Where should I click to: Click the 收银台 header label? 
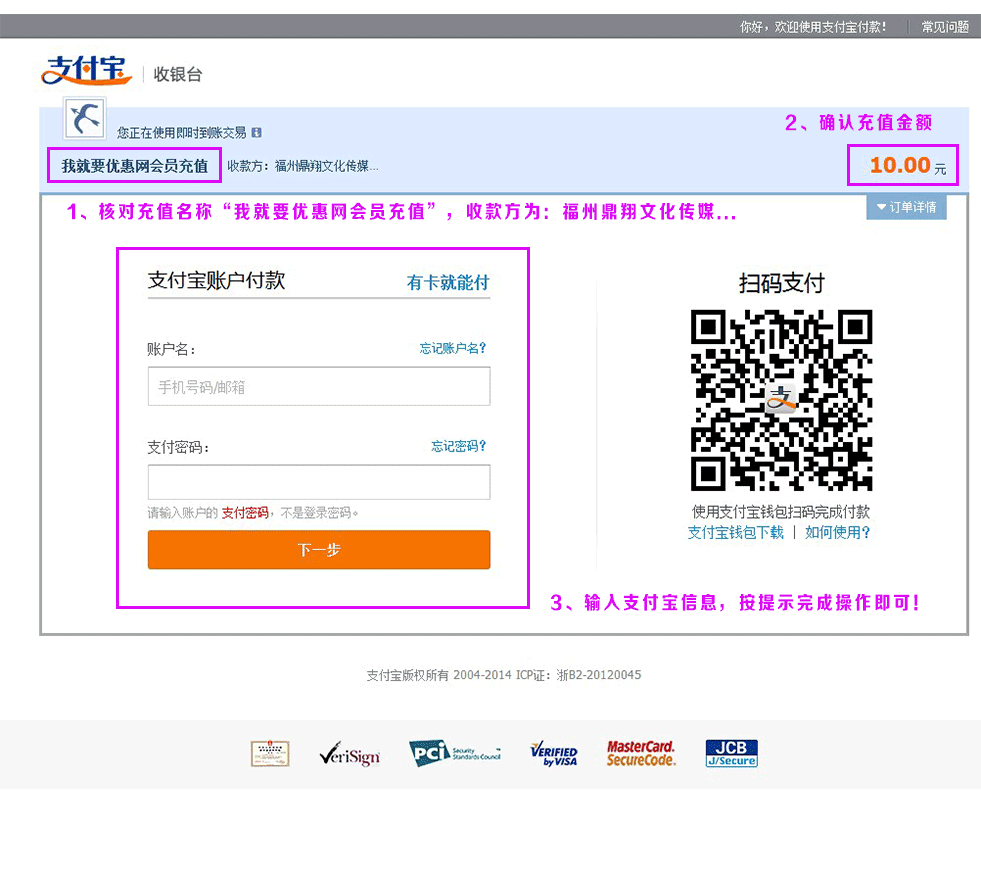click(x=178, y=74)
